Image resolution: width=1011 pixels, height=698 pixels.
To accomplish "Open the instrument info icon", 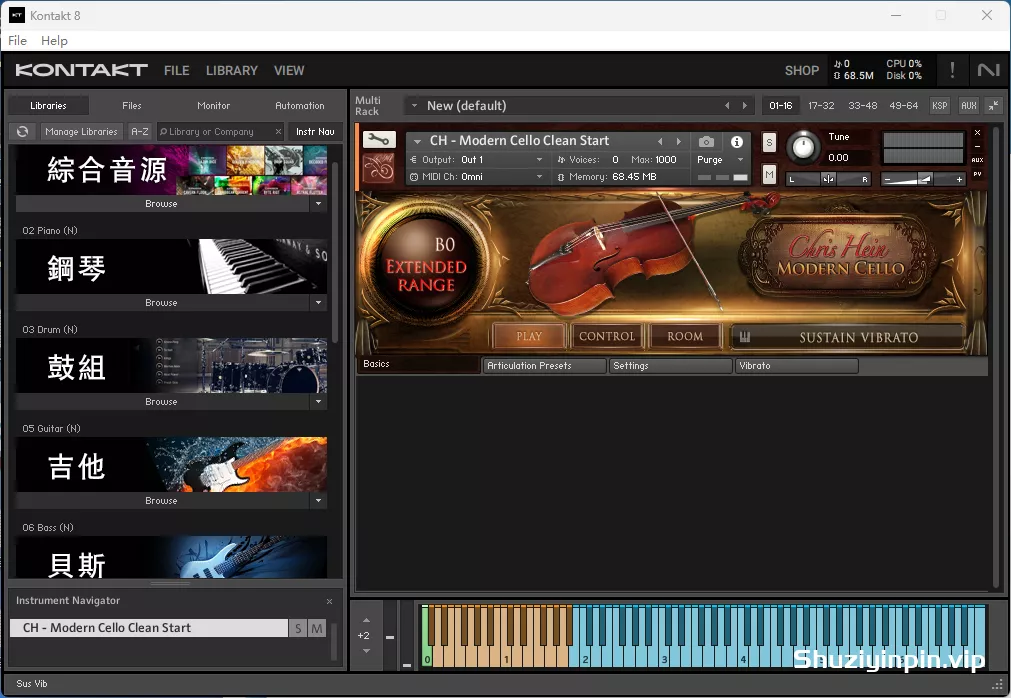I will [x=737, y=142].
